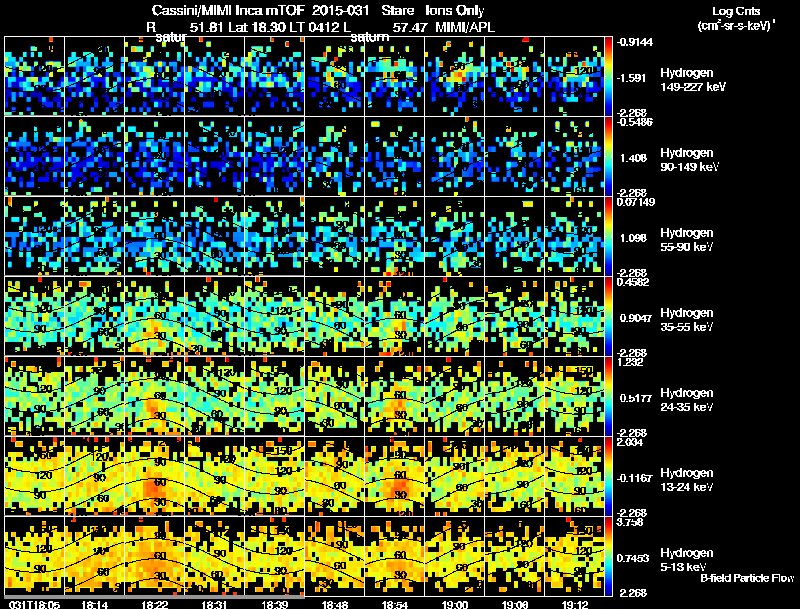The width and height of the screenshot is (800, 609).
Task: Click the '1.098' colorbar value
Action: tap(633, 238)
